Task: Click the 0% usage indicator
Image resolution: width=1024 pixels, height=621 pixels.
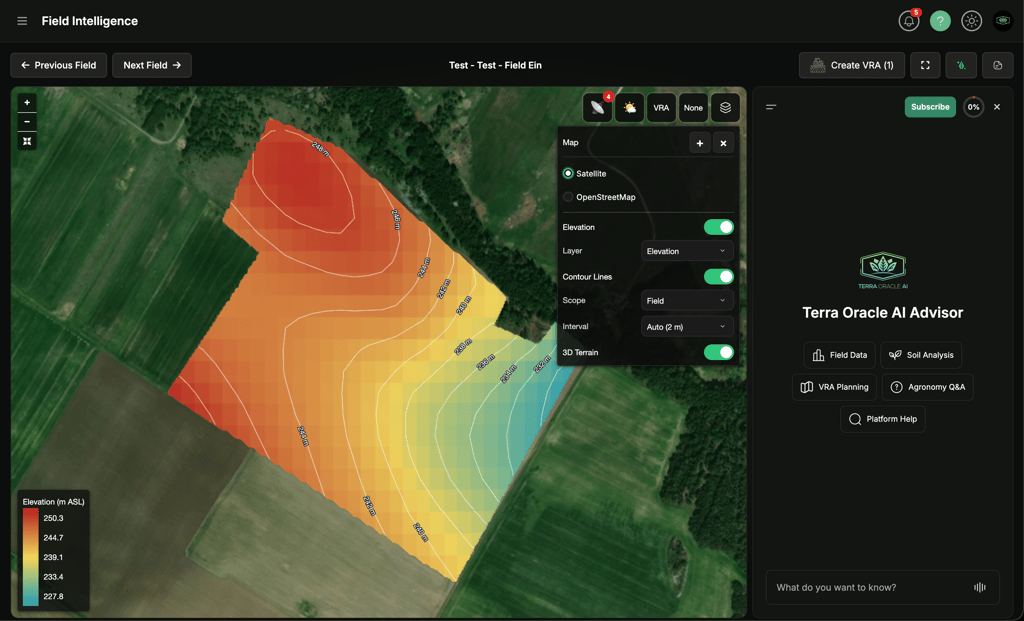Action: coord(973,107)
